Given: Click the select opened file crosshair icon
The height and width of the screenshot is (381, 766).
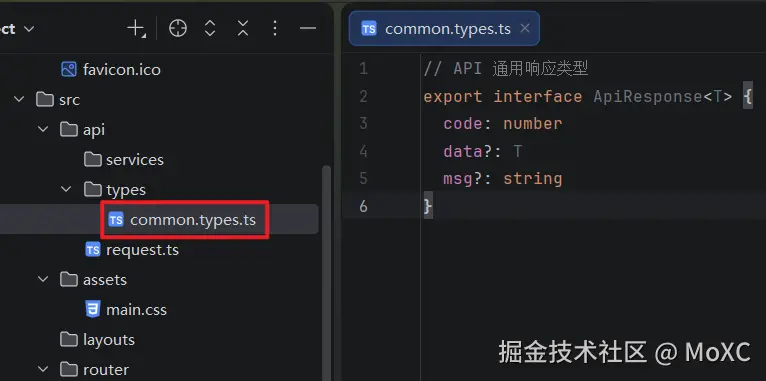Looking at the screenshot, I should pyautogui.click(x=178, y=29).
